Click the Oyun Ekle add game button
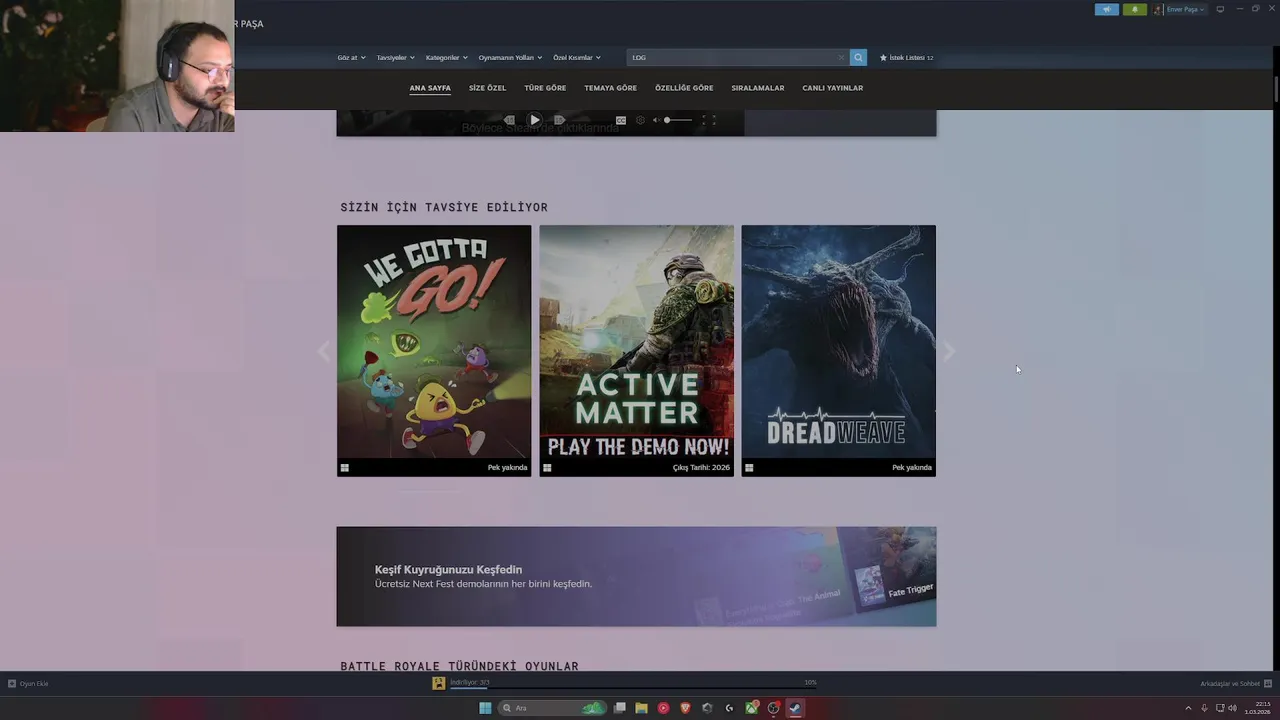This screenshot has height=720, width=1280. click(x=28, y=684)
